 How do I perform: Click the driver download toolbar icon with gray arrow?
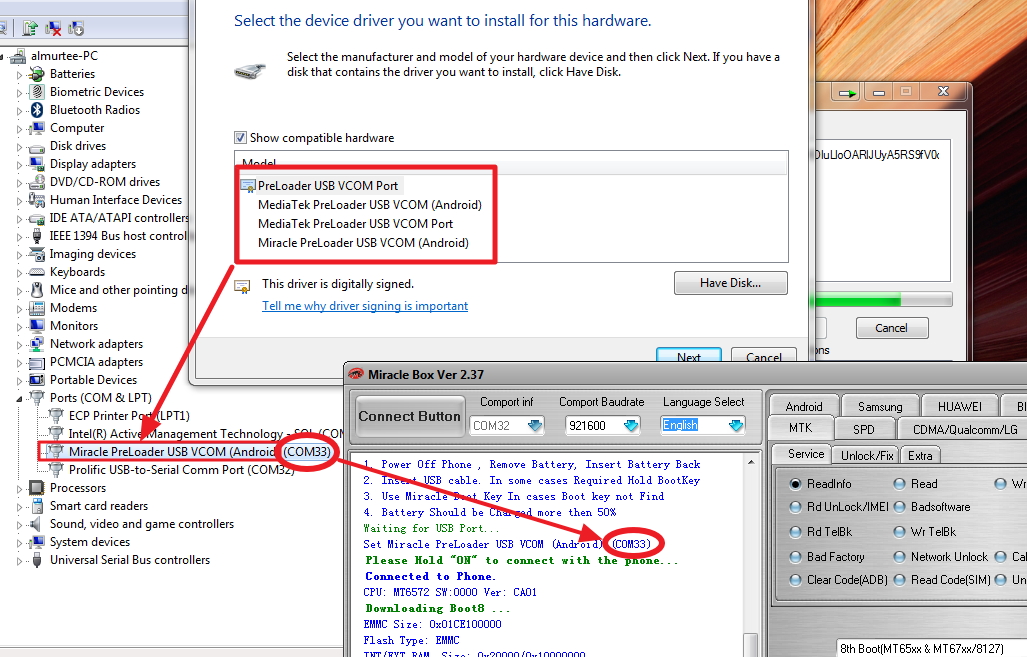coord(76,28)
